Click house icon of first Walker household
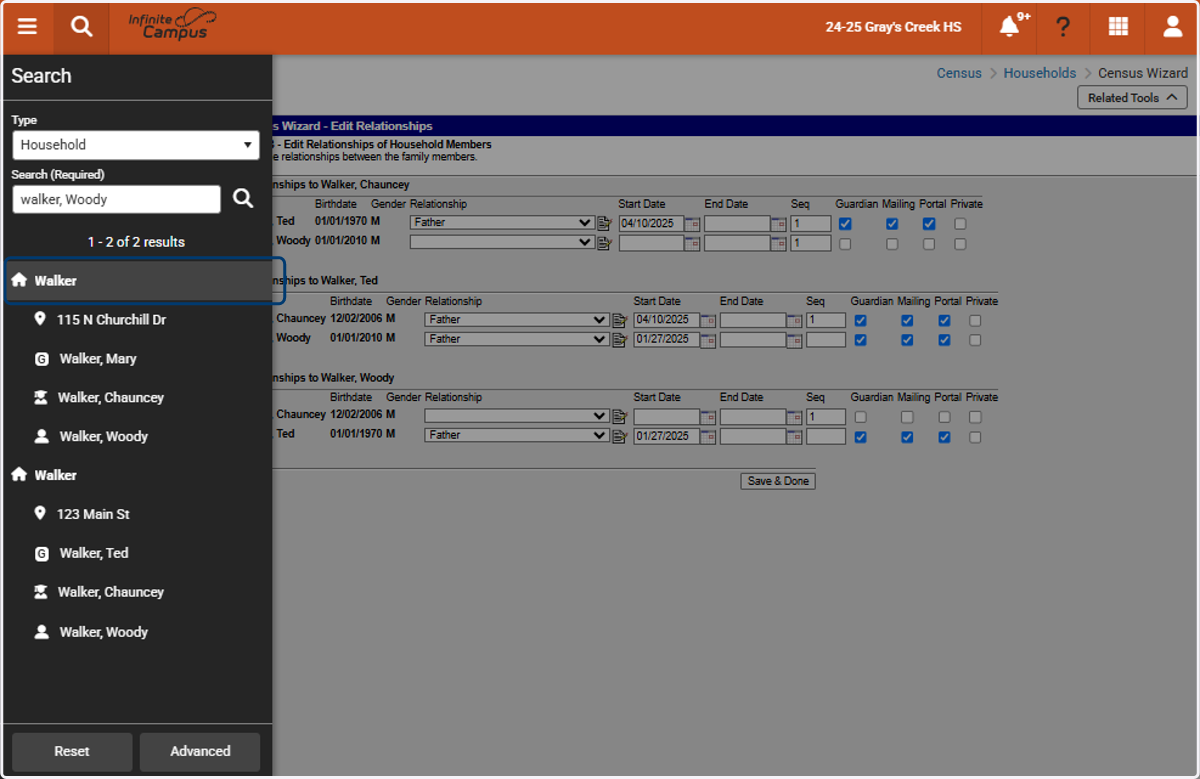Image resolution: width=1200 pixels, height=779 pixels. pos(19,281)
